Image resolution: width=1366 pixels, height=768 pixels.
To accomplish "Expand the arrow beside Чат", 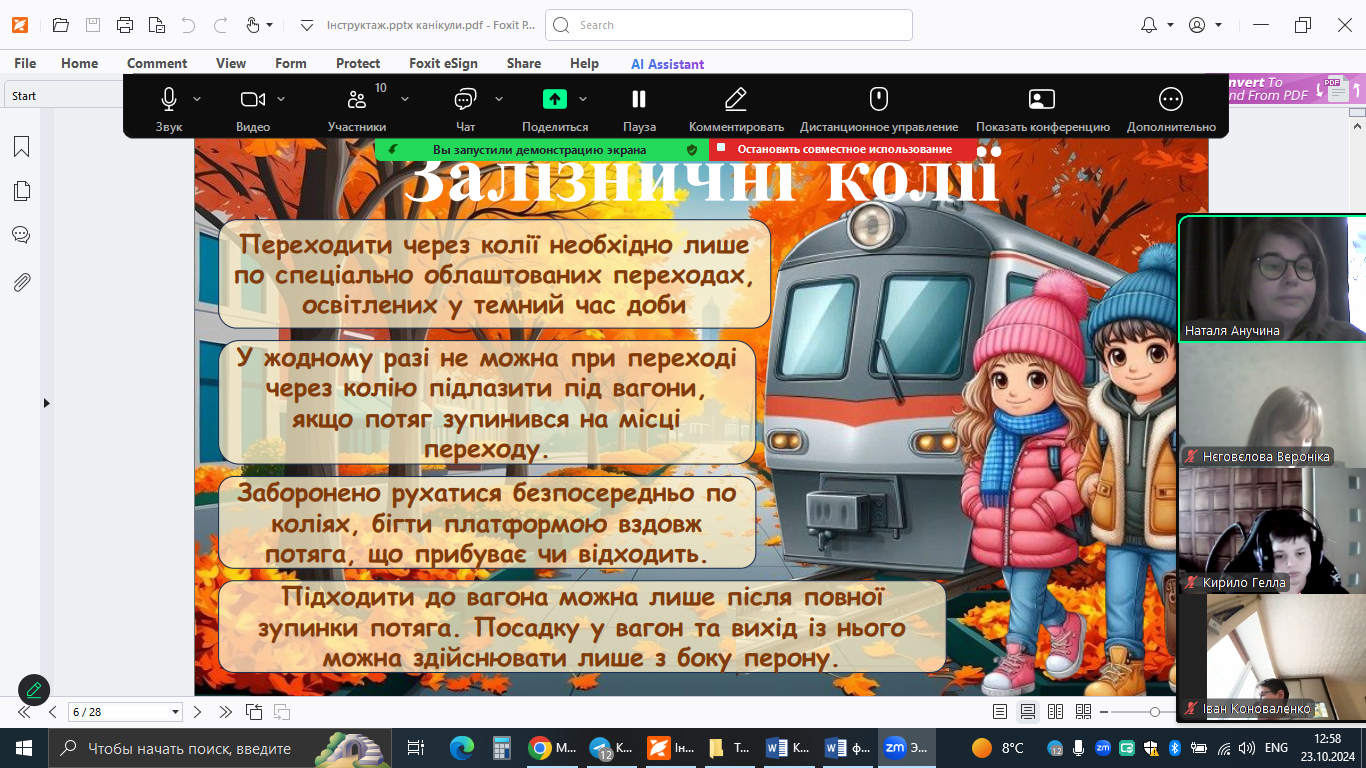I will 498,99.
